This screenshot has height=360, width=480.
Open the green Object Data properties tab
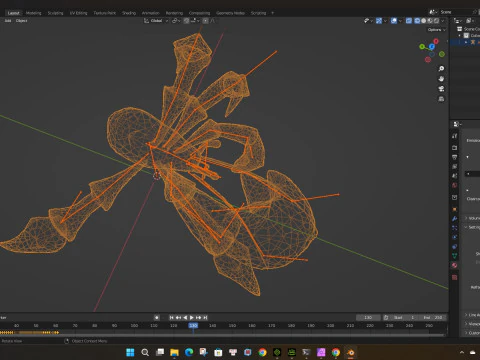point(455,256)
